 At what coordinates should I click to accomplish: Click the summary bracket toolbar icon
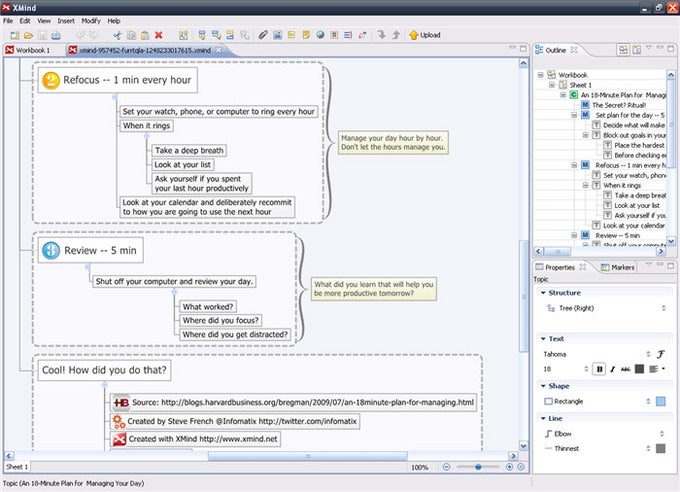pyautogui.click(x=348, y=35)
